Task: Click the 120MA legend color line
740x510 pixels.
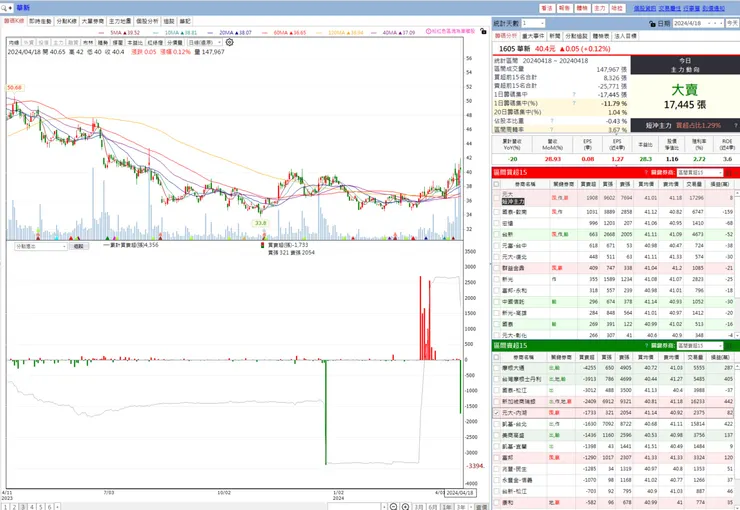Action: click(319, 33)
